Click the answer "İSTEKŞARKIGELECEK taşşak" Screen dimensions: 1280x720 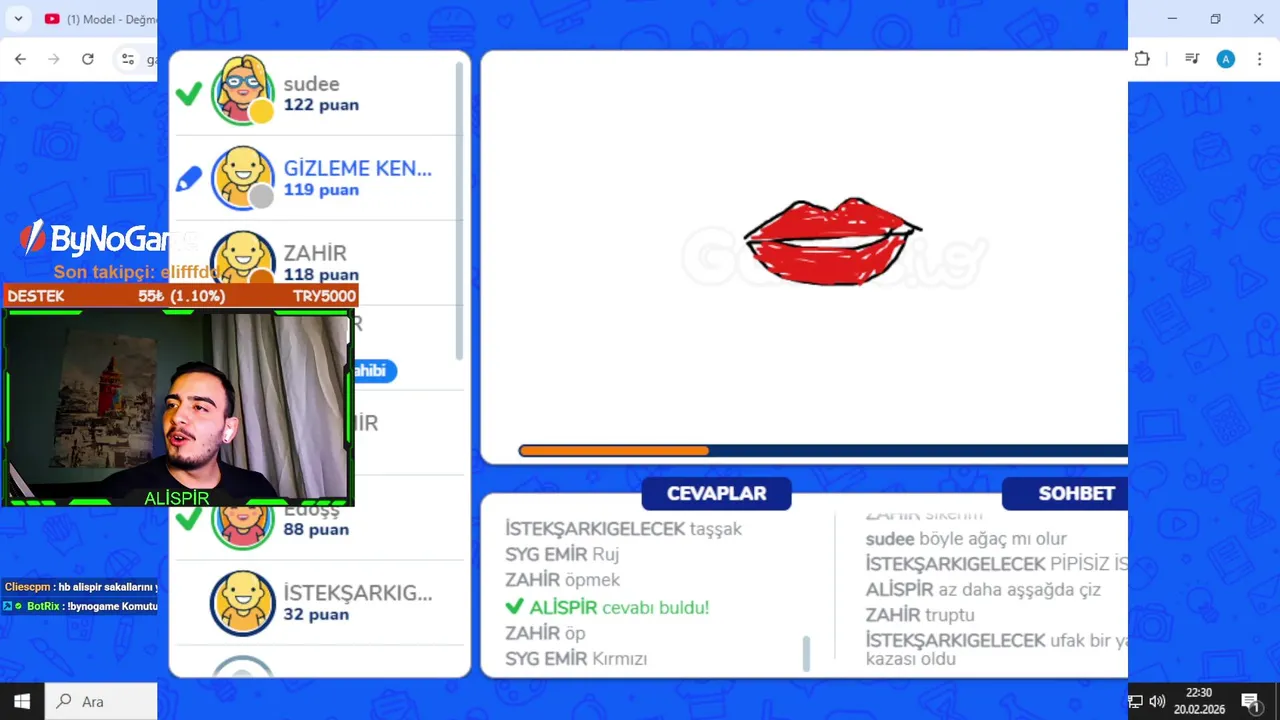623,529
